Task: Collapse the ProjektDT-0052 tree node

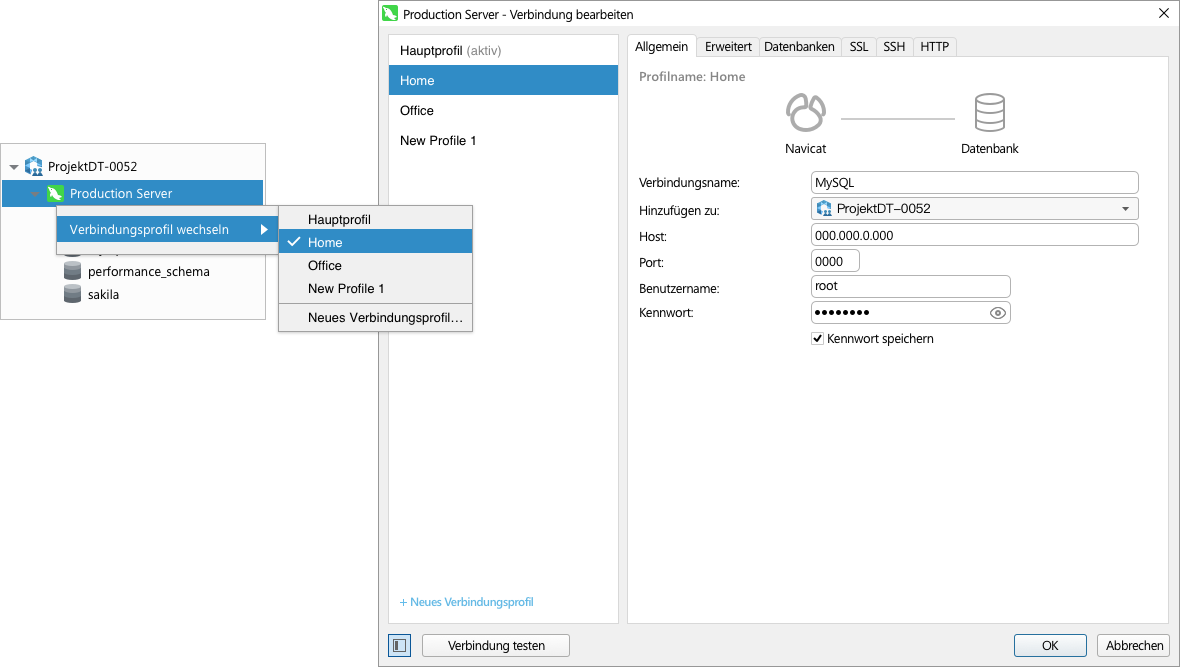Action: [13, 167]
